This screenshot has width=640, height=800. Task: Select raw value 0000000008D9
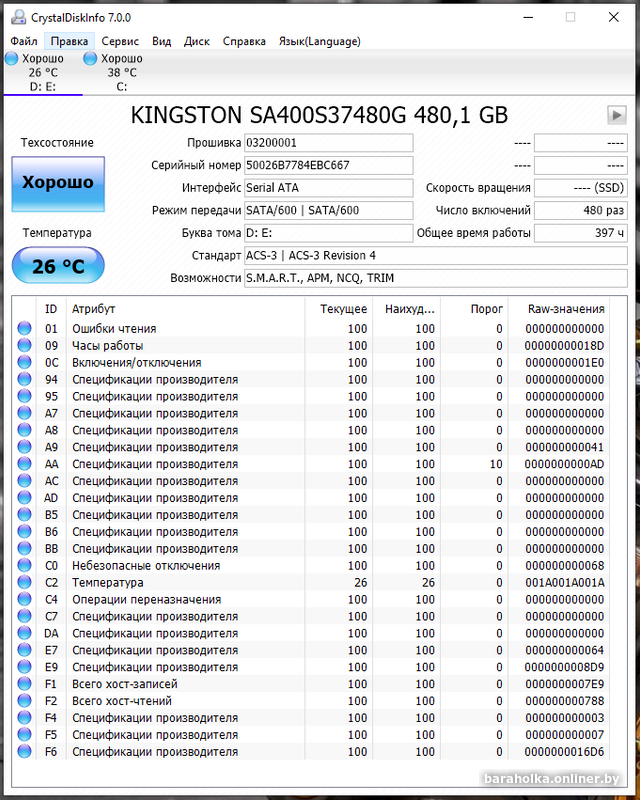click(564, 667)
